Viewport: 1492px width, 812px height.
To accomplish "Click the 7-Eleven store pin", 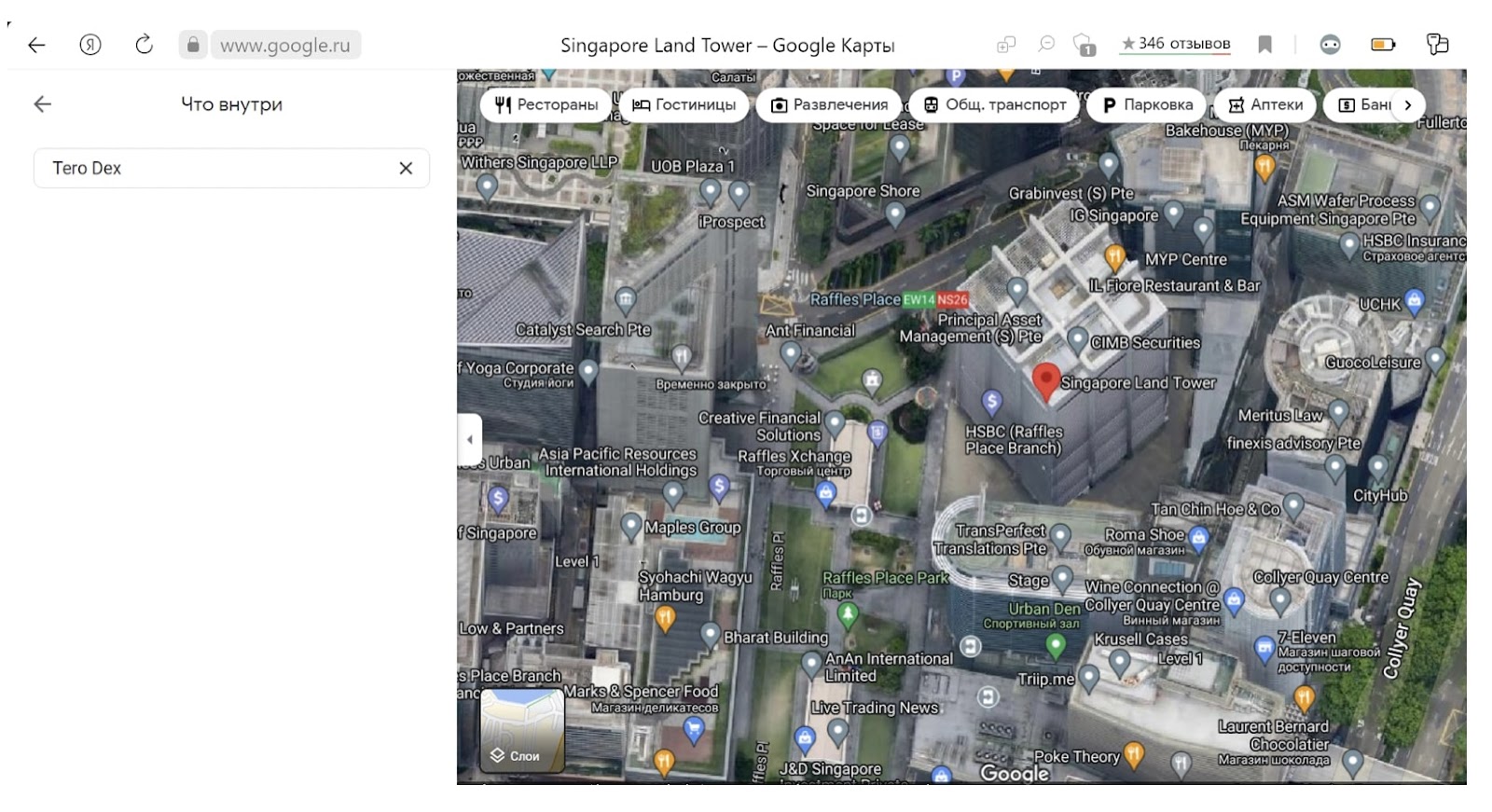I will tap(1264, 648).
